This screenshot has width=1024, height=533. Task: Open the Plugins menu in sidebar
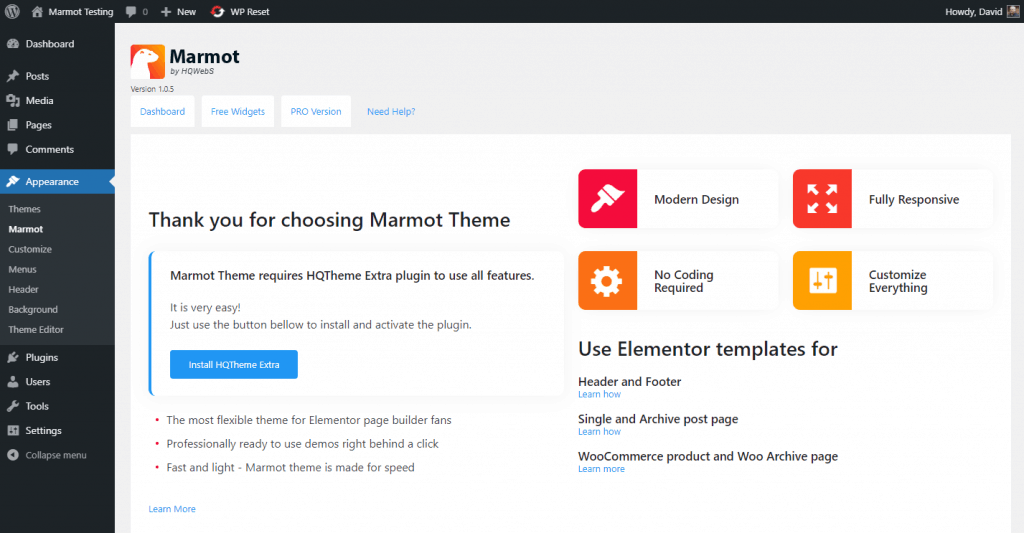point(41,357)
